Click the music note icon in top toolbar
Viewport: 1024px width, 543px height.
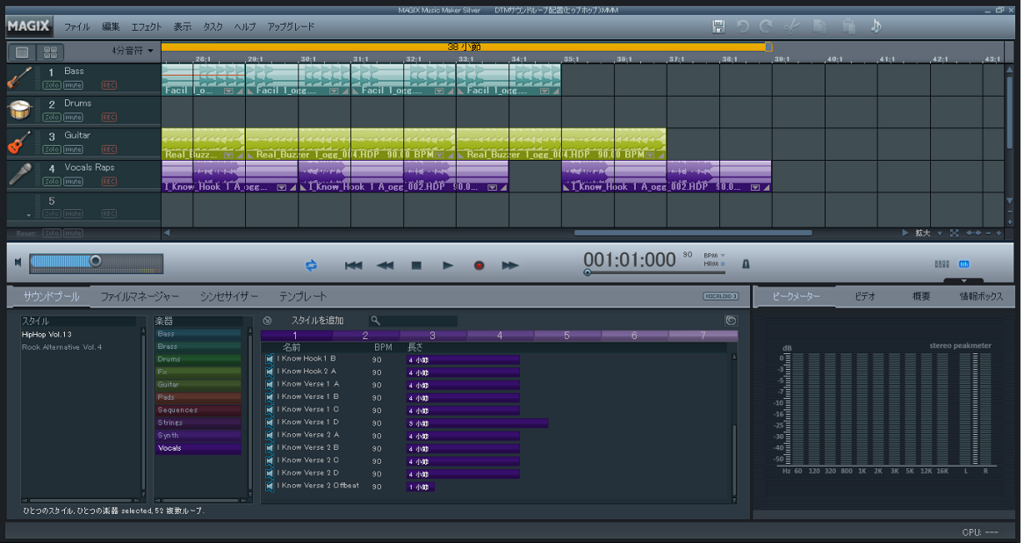[876, 26]
